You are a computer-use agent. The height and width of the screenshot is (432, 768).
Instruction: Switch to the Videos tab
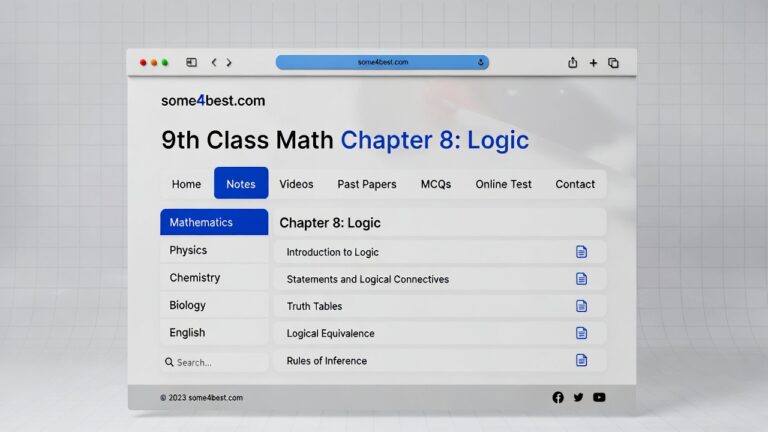pyautogui.click(x=296, y=184)
